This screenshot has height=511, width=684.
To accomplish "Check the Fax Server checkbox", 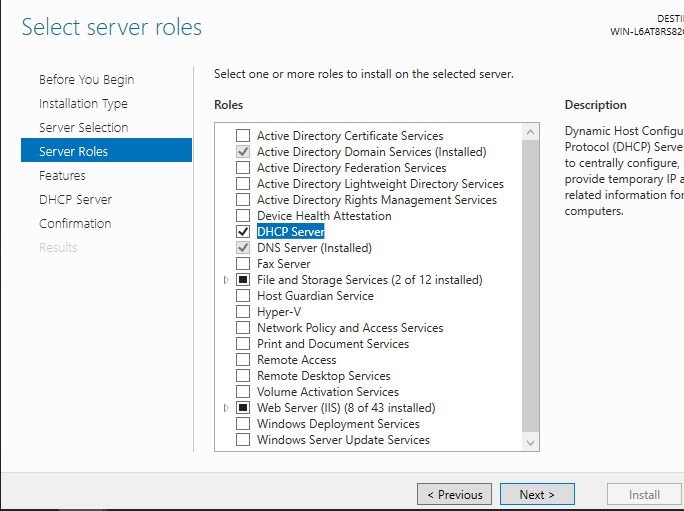I will tap(243, 264).
